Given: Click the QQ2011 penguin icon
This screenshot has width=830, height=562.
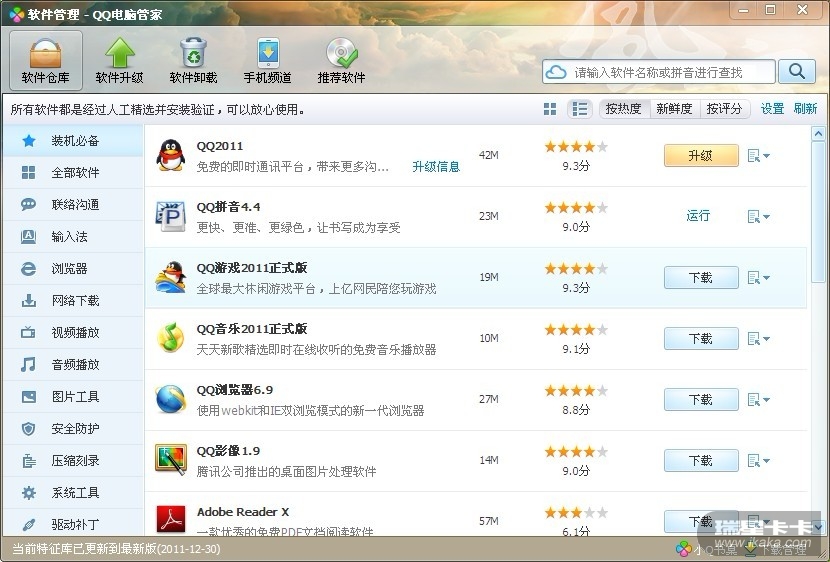Looking at the screenshot, I should pos(171,155).
